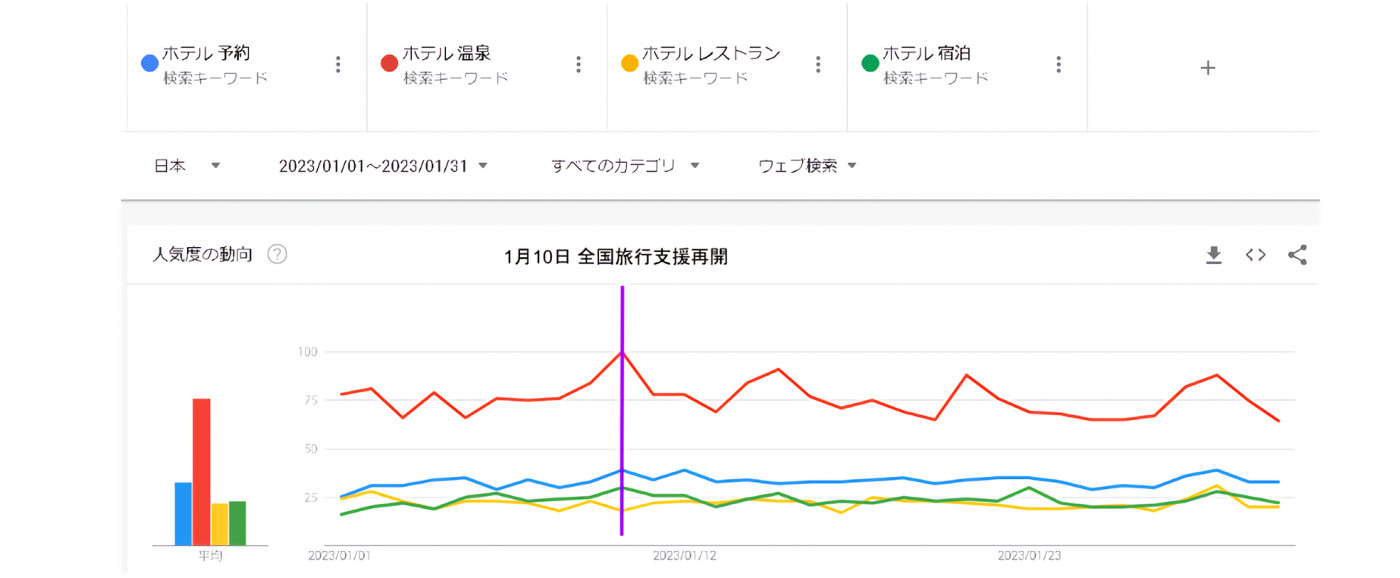Open more options for ホテル レストラン term
The width and height of the screenshot is (1400, 578).
(x=818, y=65)
